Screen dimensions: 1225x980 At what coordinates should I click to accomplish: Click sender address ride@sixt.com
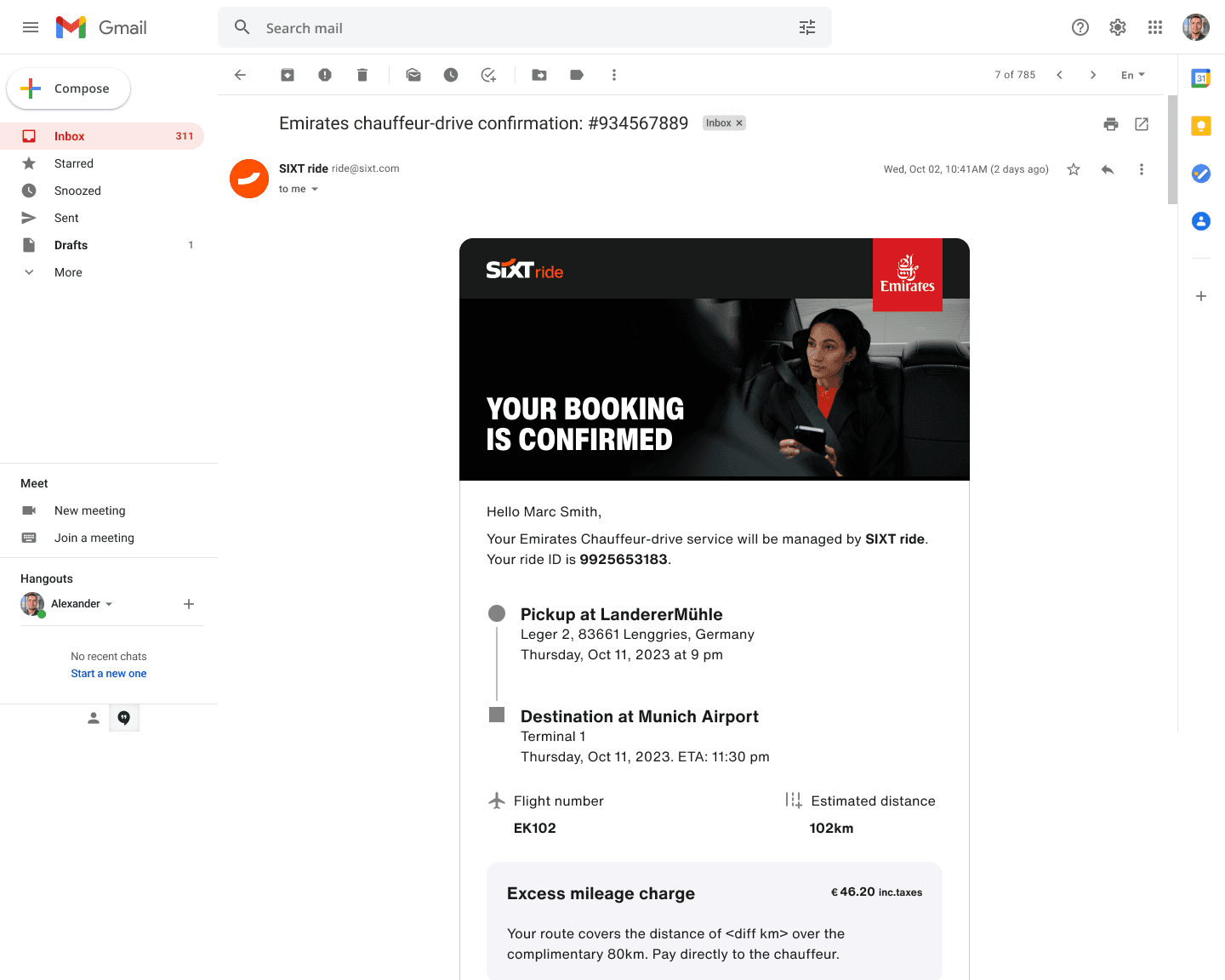tap(366, 168)
